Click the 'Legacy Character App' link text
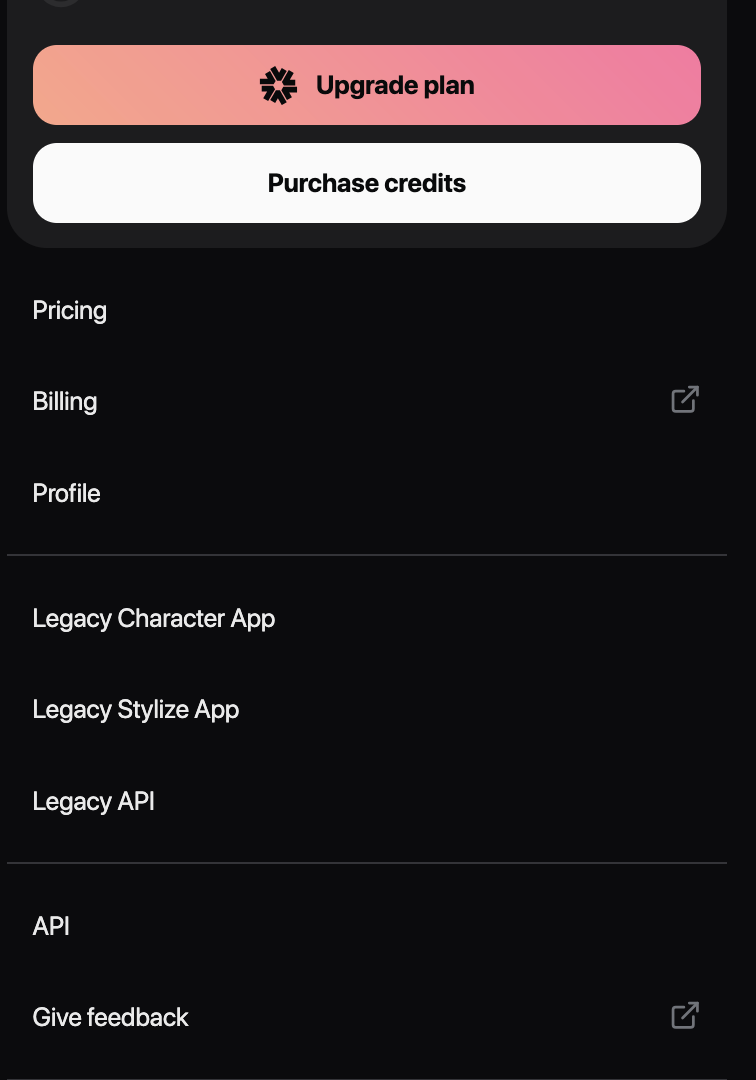The image size is (756, 1080). point(154,619)
